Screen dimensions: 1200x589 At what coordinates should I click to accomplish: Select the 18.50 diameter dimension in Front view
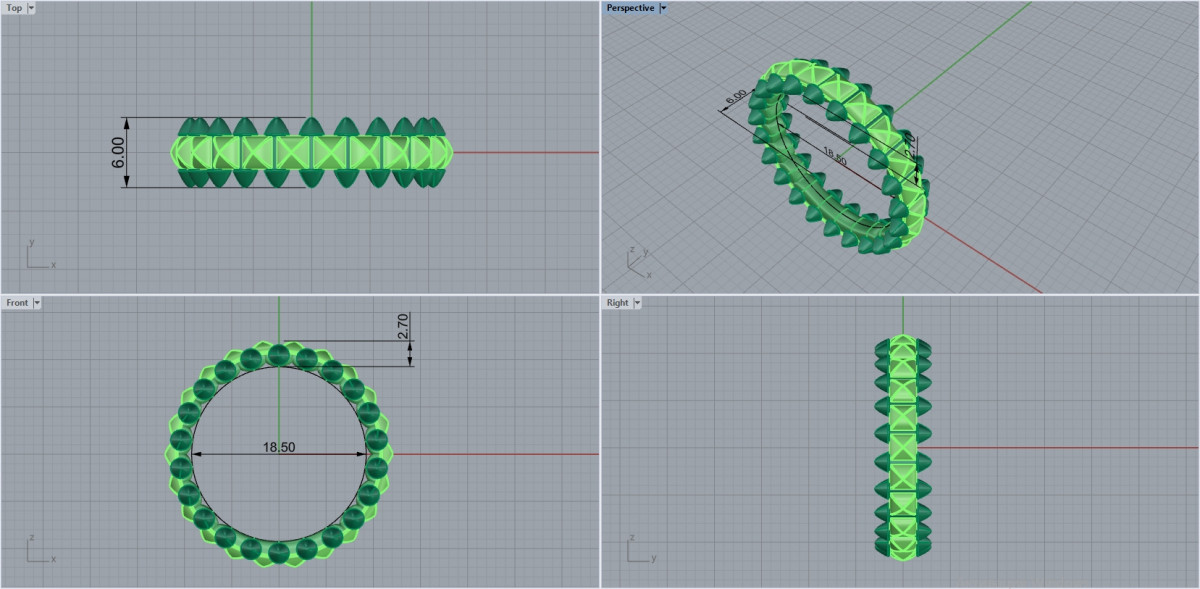point(278,448)
